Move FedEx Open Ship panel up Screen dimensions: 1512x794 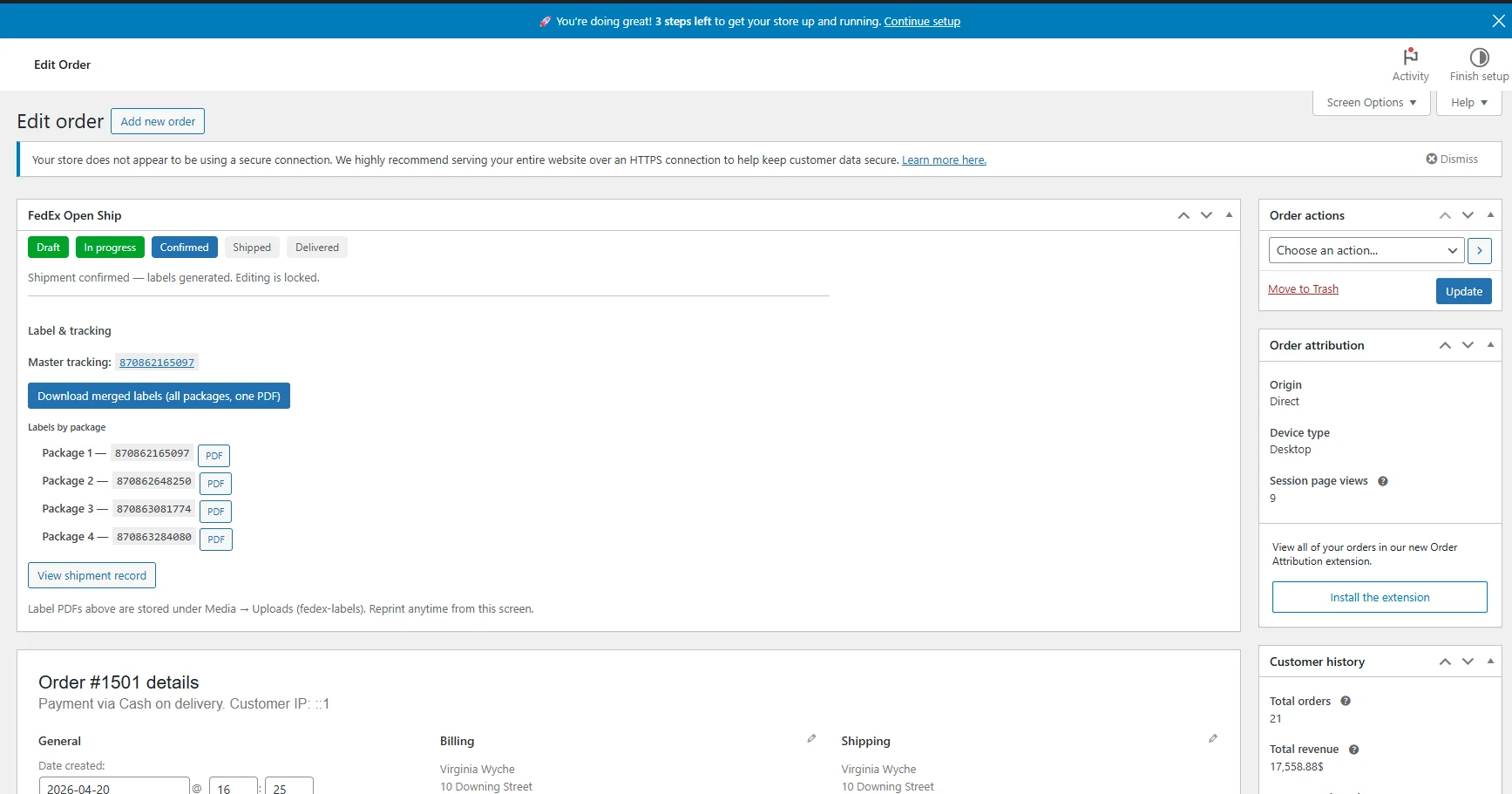[1183, 215]
